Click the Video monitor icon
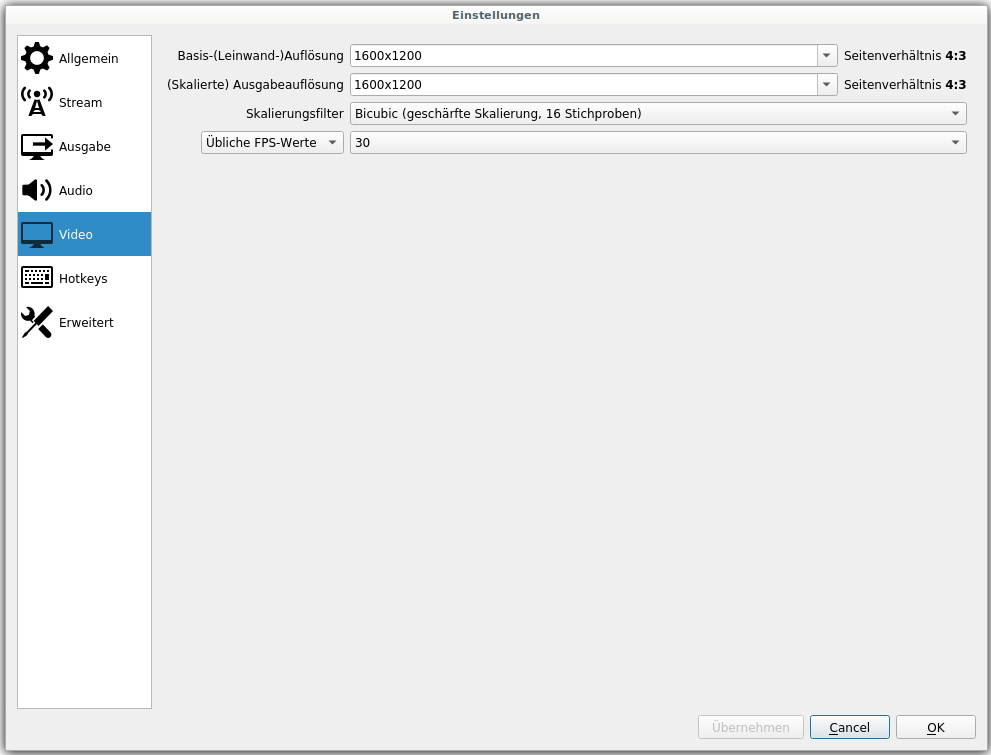This screenshot has height=755, width=991. point(37,234)
